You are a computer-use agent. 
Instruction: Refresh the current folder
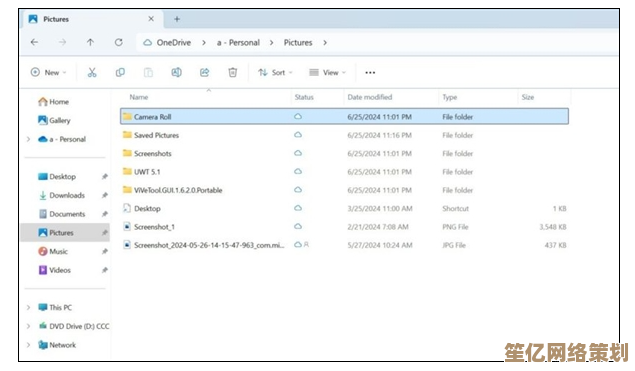click(118, 42)
